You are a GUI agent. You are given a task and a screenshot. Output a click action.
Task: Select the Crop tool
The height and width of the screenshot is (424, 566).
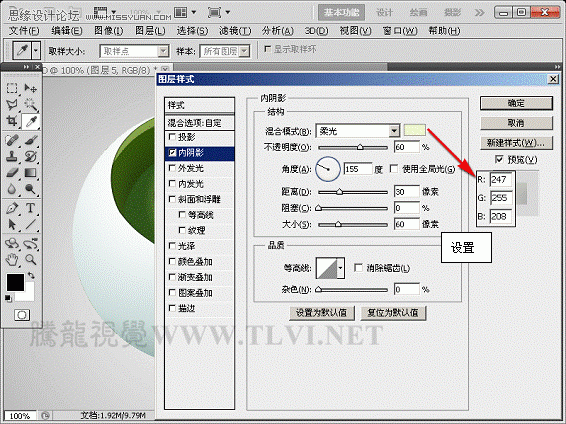click(x=12, y=122)
